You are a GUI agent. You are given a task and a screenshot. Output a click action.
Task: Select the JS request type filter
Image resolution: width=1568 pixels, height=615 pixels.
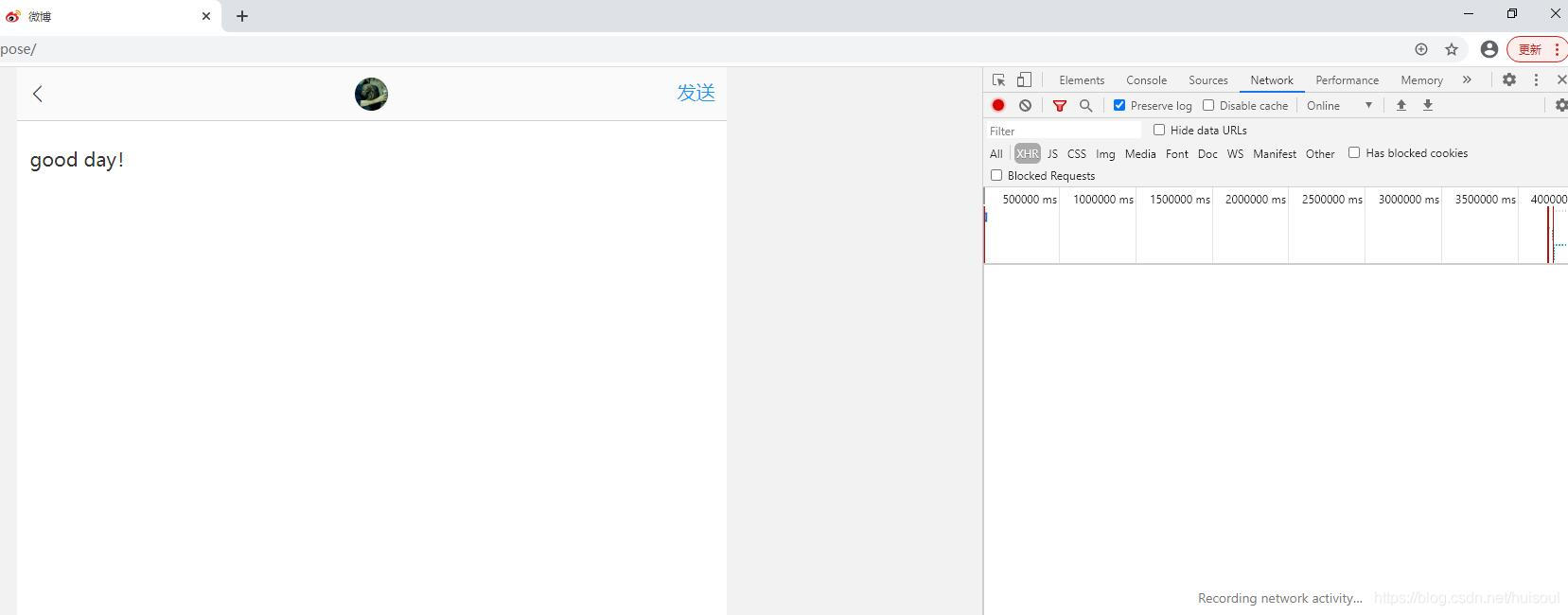click(x=1052, y=154)
